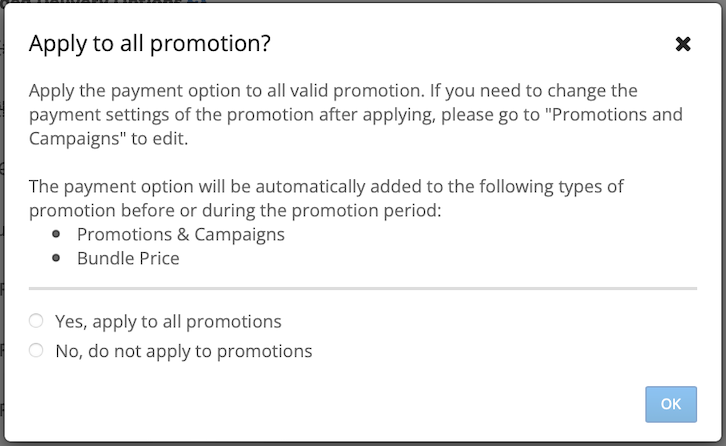The image size is (726, 446).
Task: Click the 'Apply to all promotion?' heading
Action: click(x=150, y=44)
